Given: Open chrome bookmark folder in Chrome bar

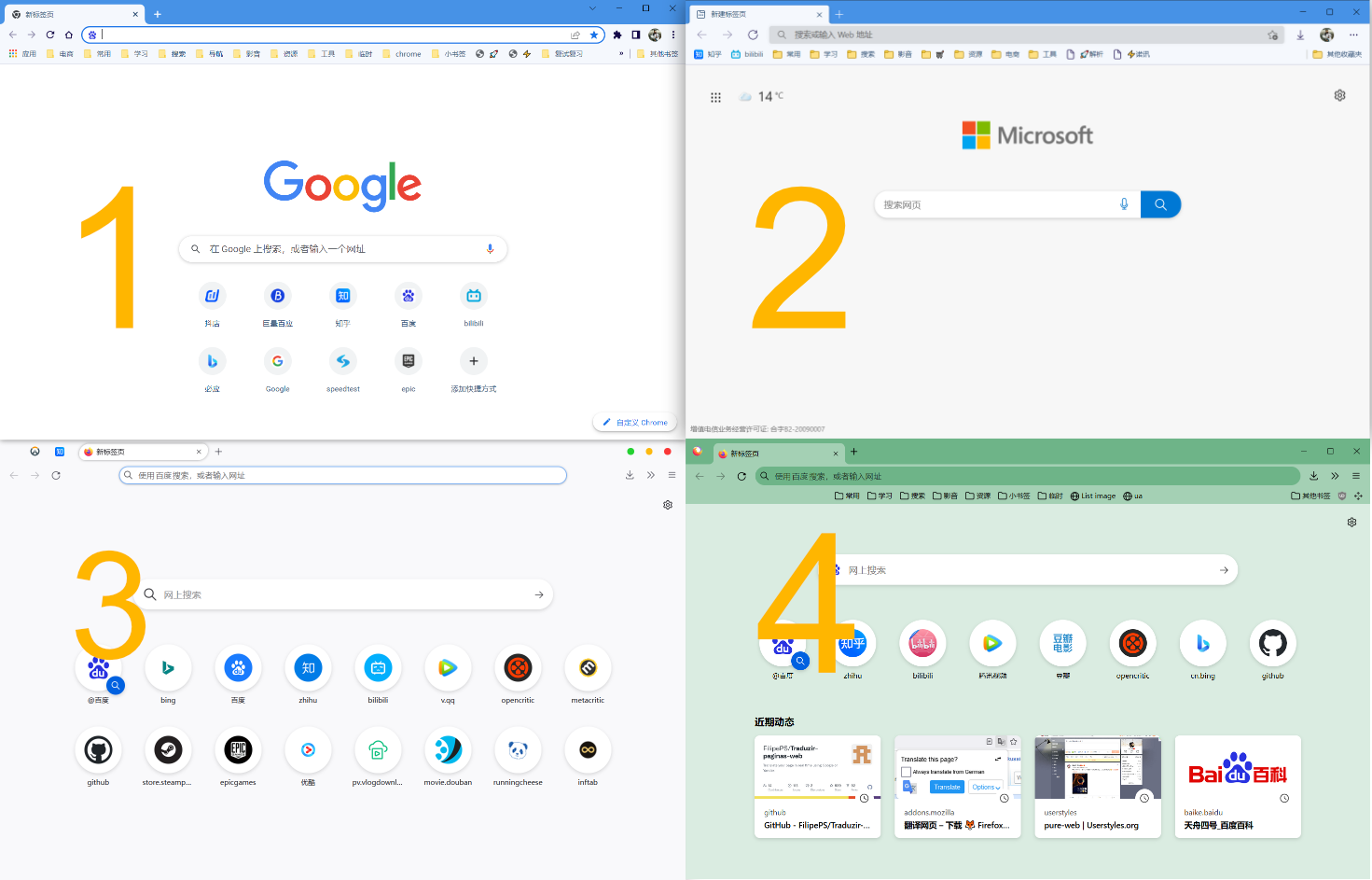Looking at the screenshot, I should click(402, 54).
